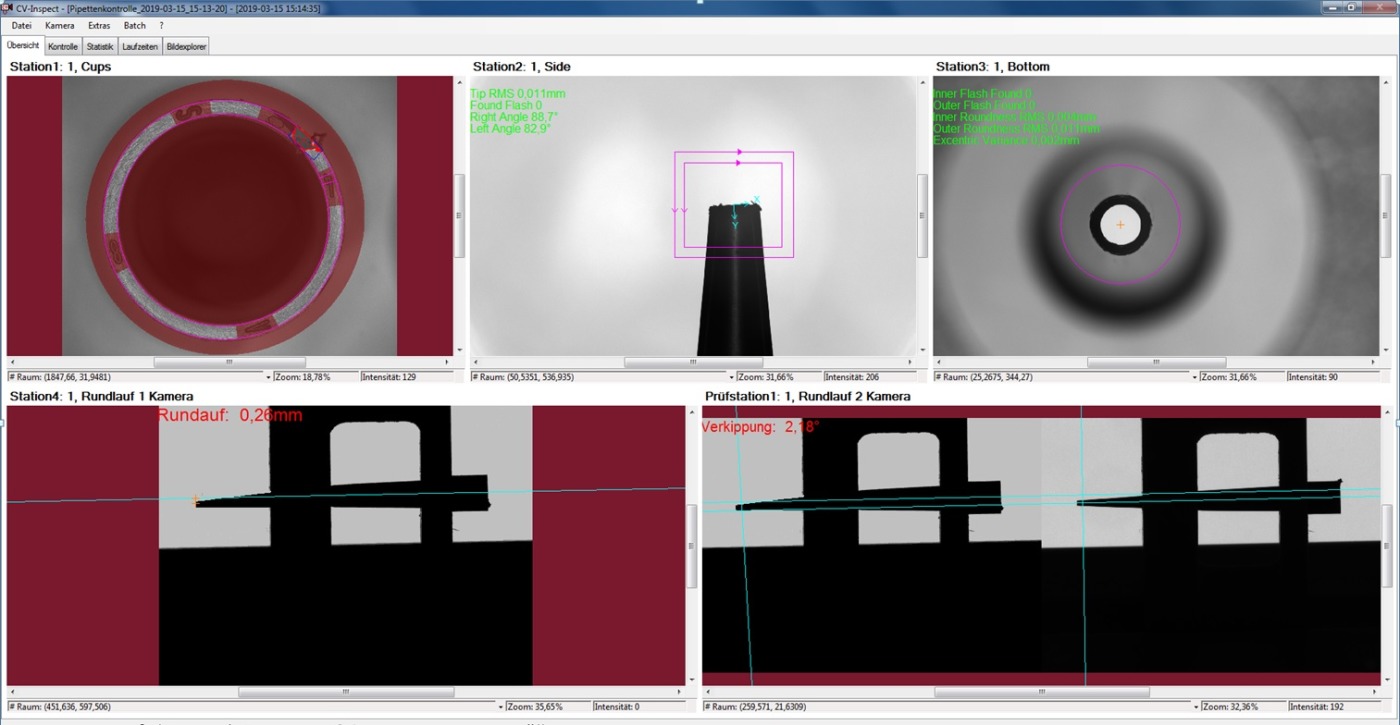Click scroll-down arrow of Station1 Cups view

tap(459, 350)
